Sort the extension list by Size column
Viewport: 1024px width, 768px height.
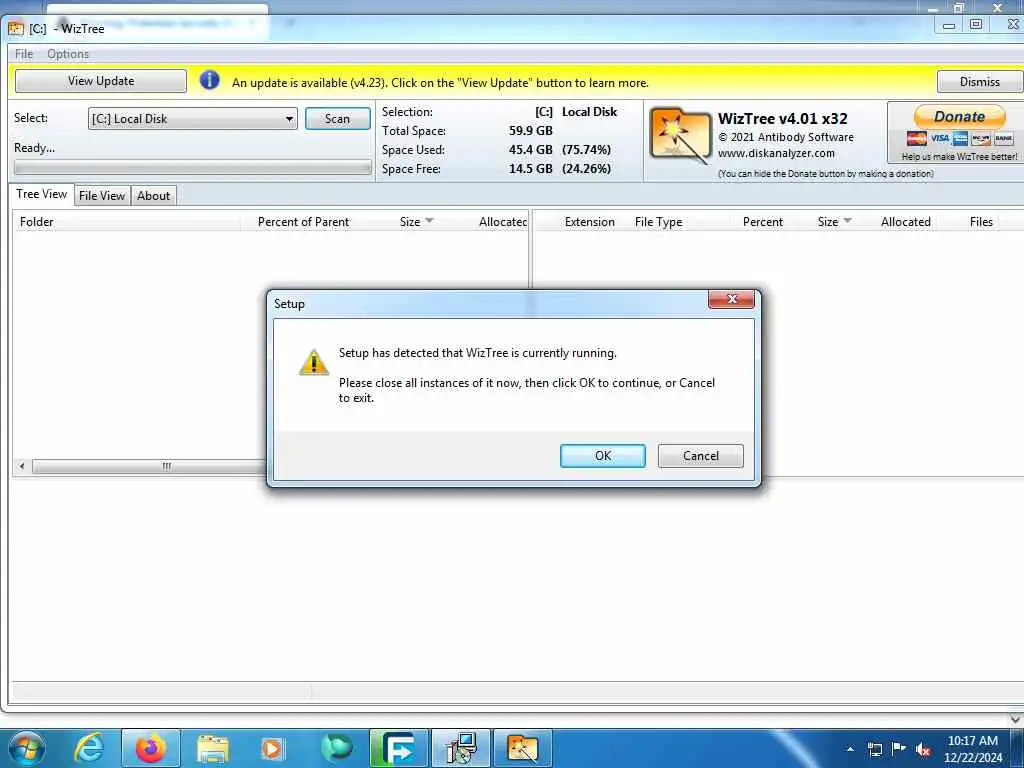(x=828, y=222)
